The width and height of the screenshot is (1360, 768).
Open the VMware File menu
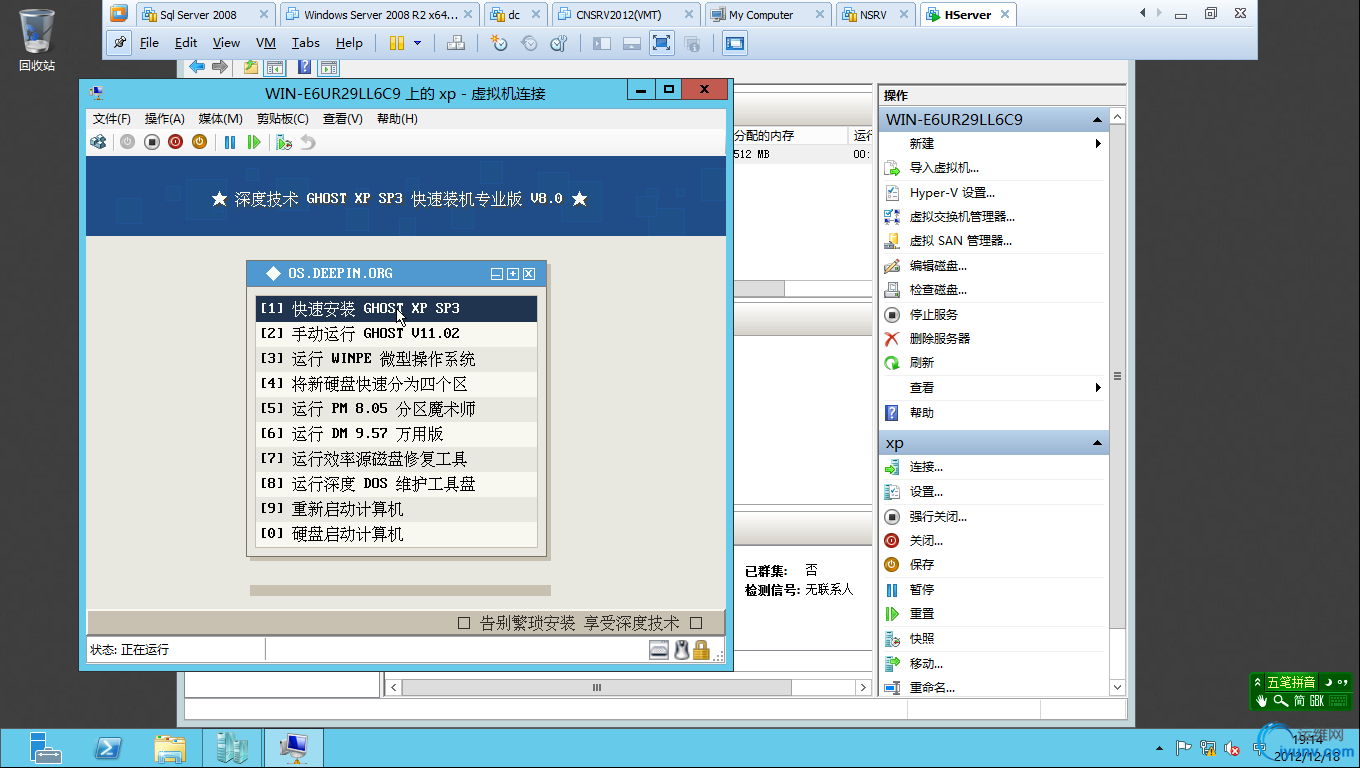click(x=149, y=43)
